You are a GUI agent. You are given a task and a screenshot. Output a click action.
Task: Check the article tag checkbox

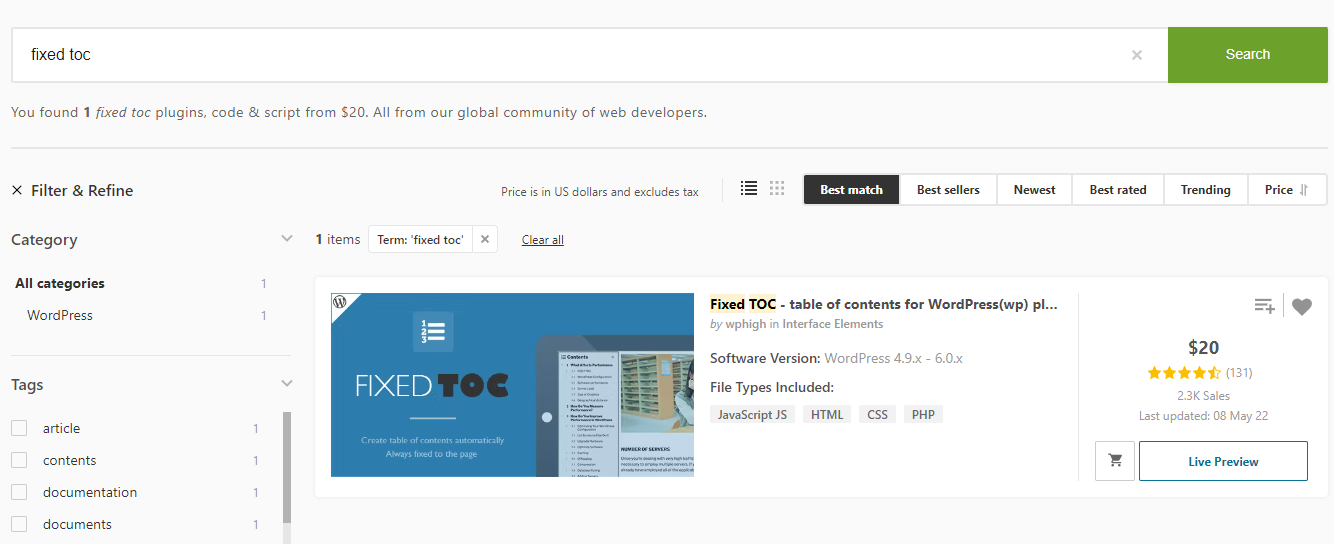click(x=19, y=428)
